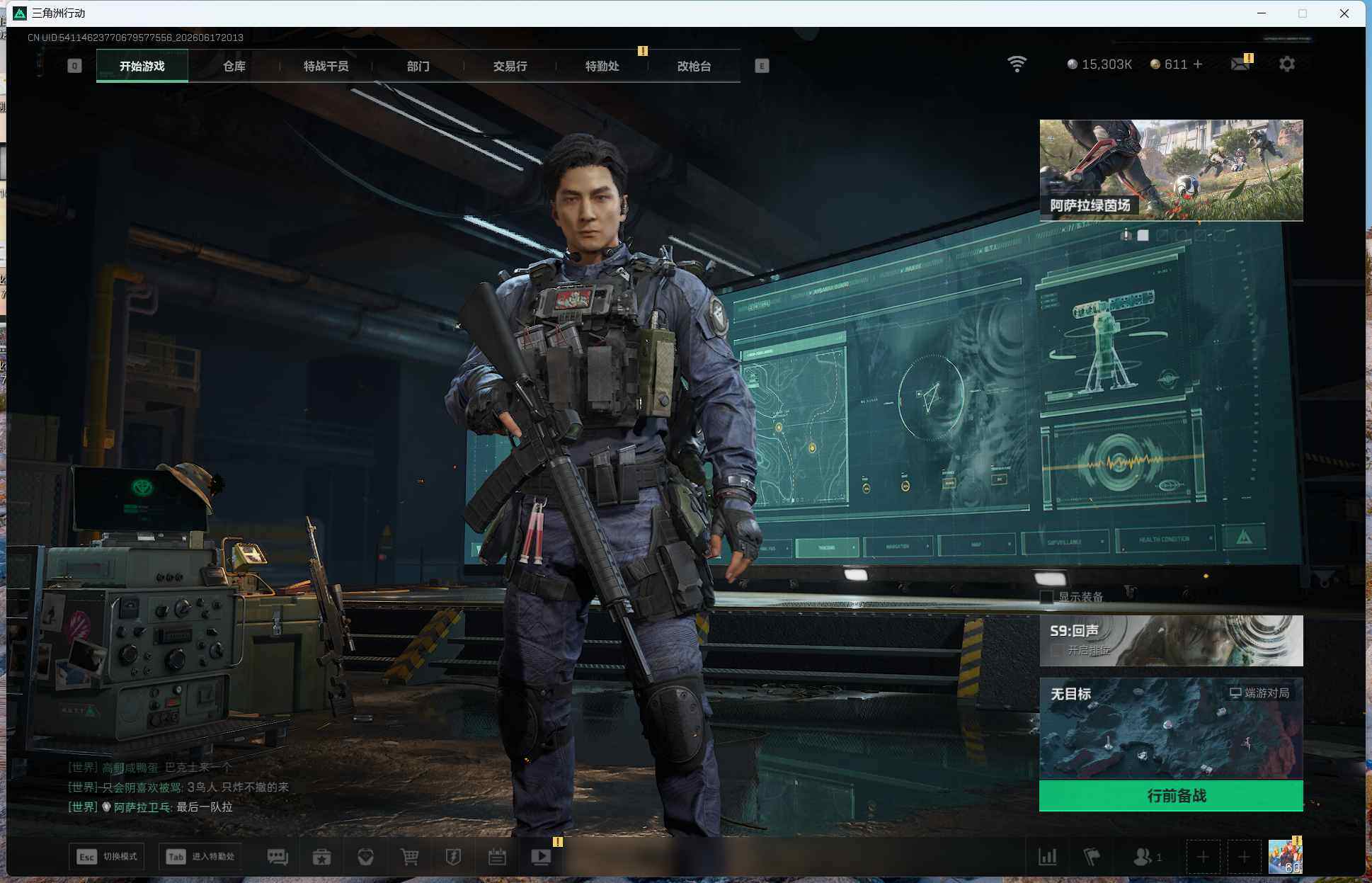This screenshot has width=1372, height=883.
Task: Switch to the 特勤处 tab
Action: click(602, 66)
